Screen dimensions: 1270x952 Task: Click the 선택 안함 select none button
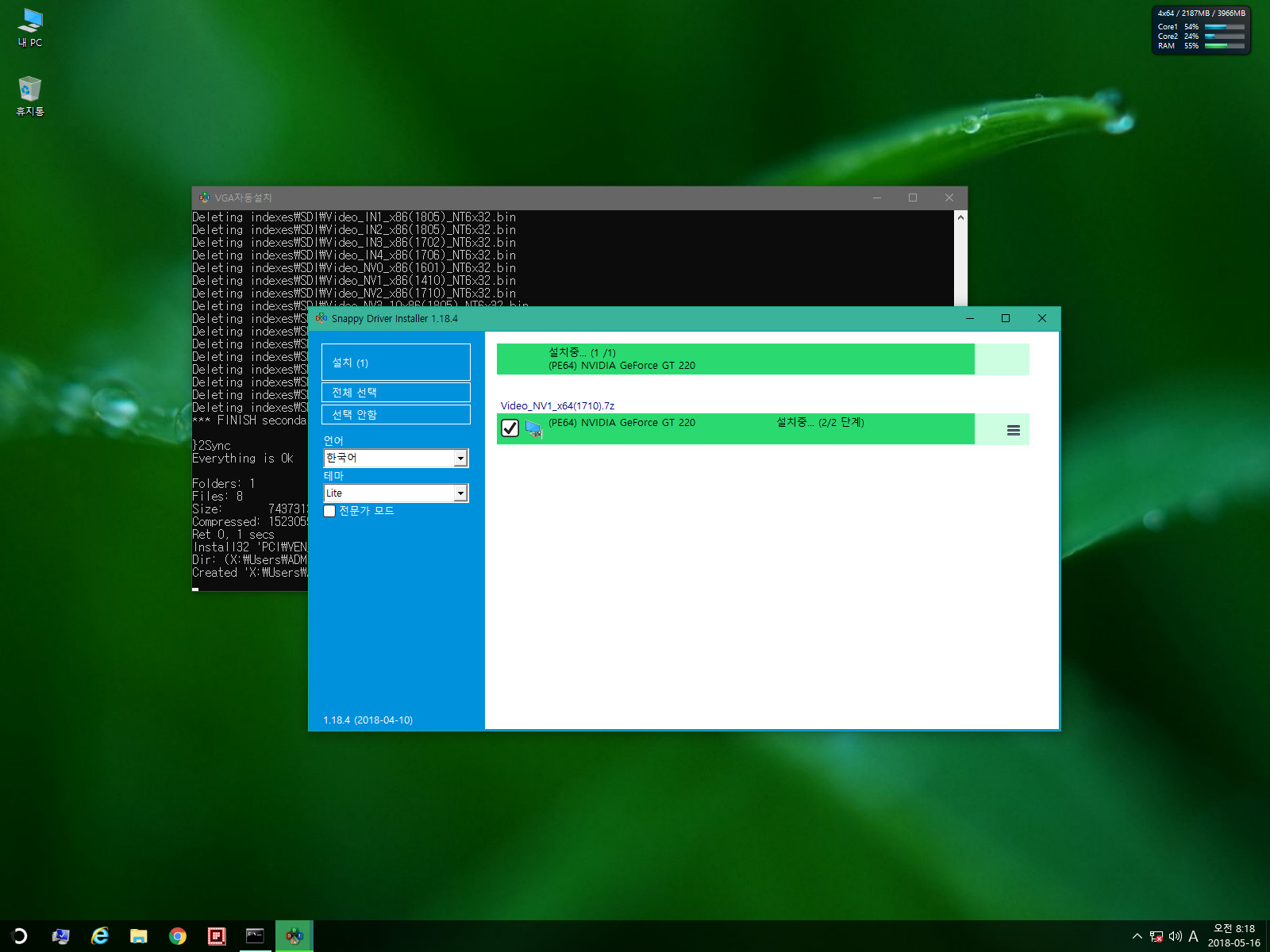click(x=396, y=415)
